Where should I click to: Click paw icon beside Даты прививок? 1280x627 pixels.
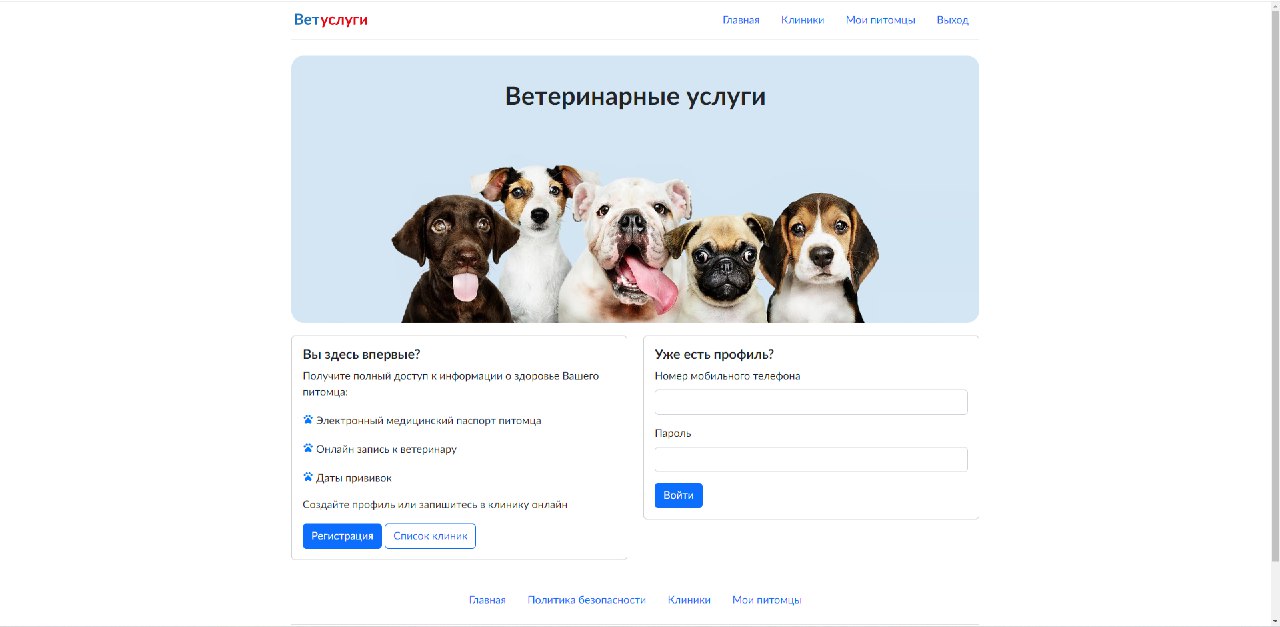(308, 477)
